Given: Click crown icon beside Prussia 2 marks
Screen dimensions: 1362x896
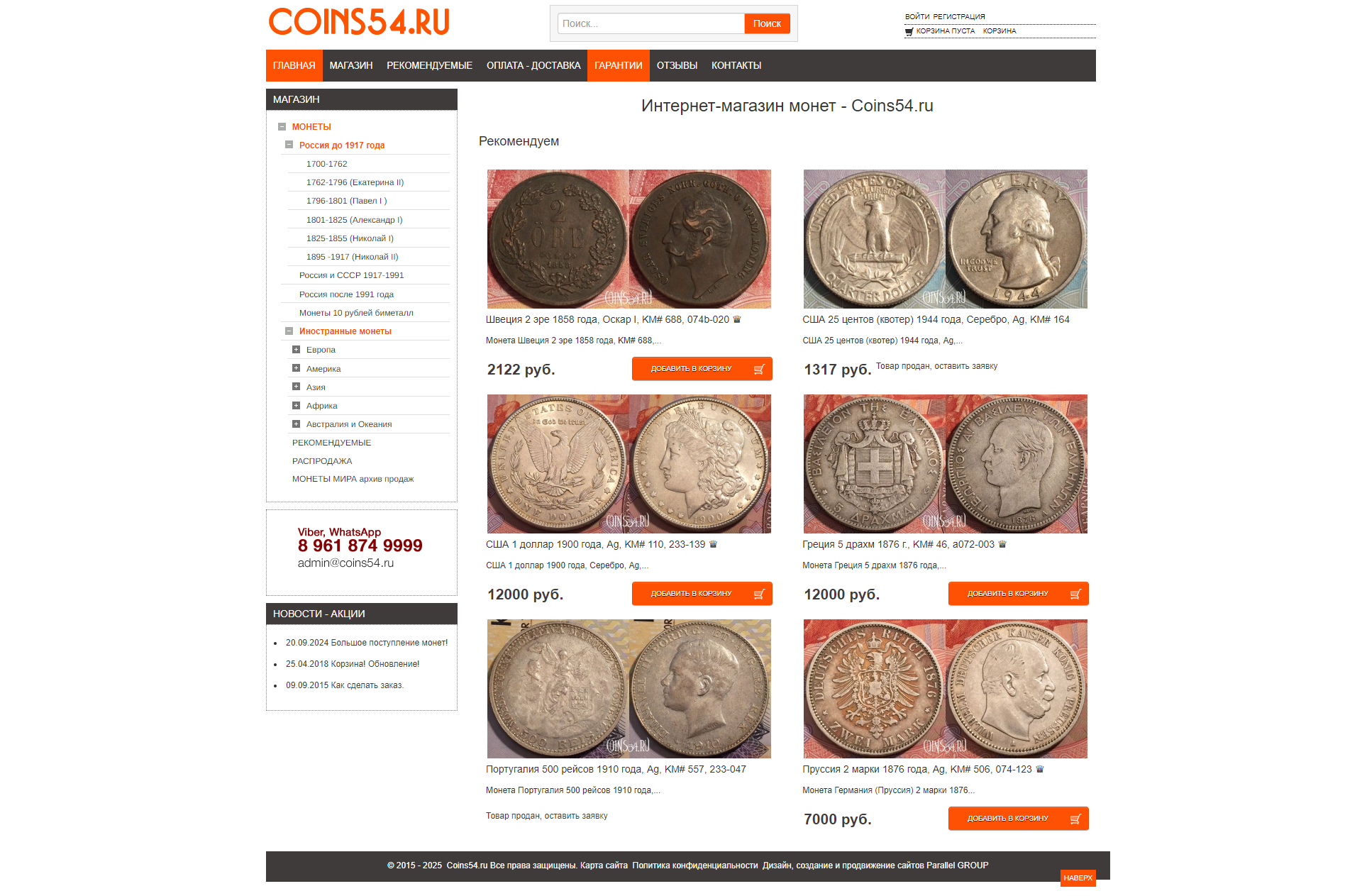Looking at the screenshot, I should point(1040,769).
